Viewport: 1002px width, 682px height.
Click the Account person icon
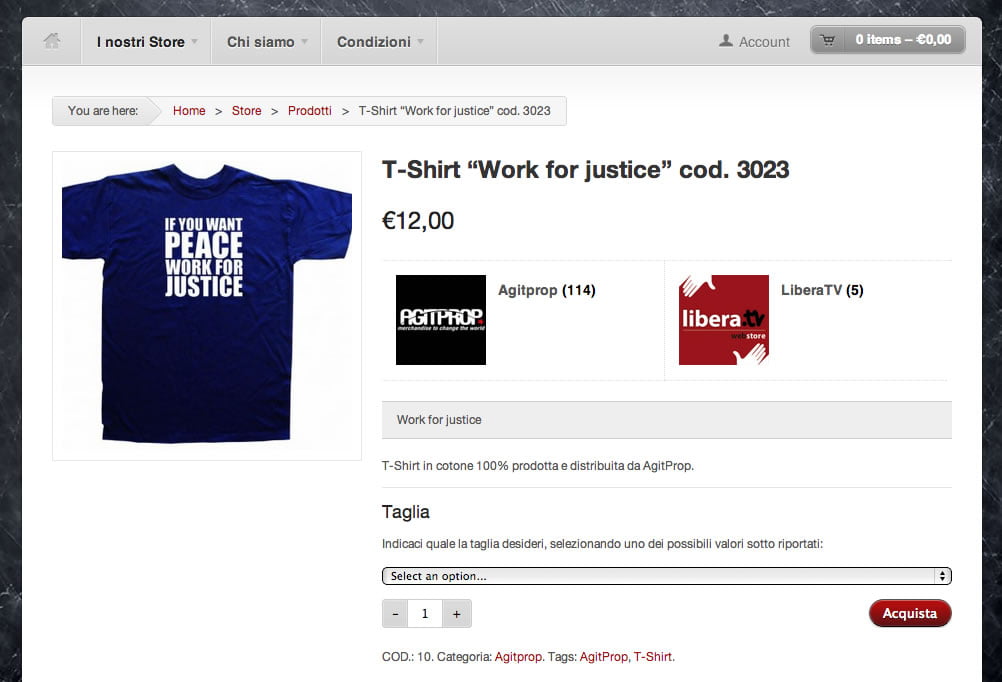pyautogui.click(x=725, y=41)
